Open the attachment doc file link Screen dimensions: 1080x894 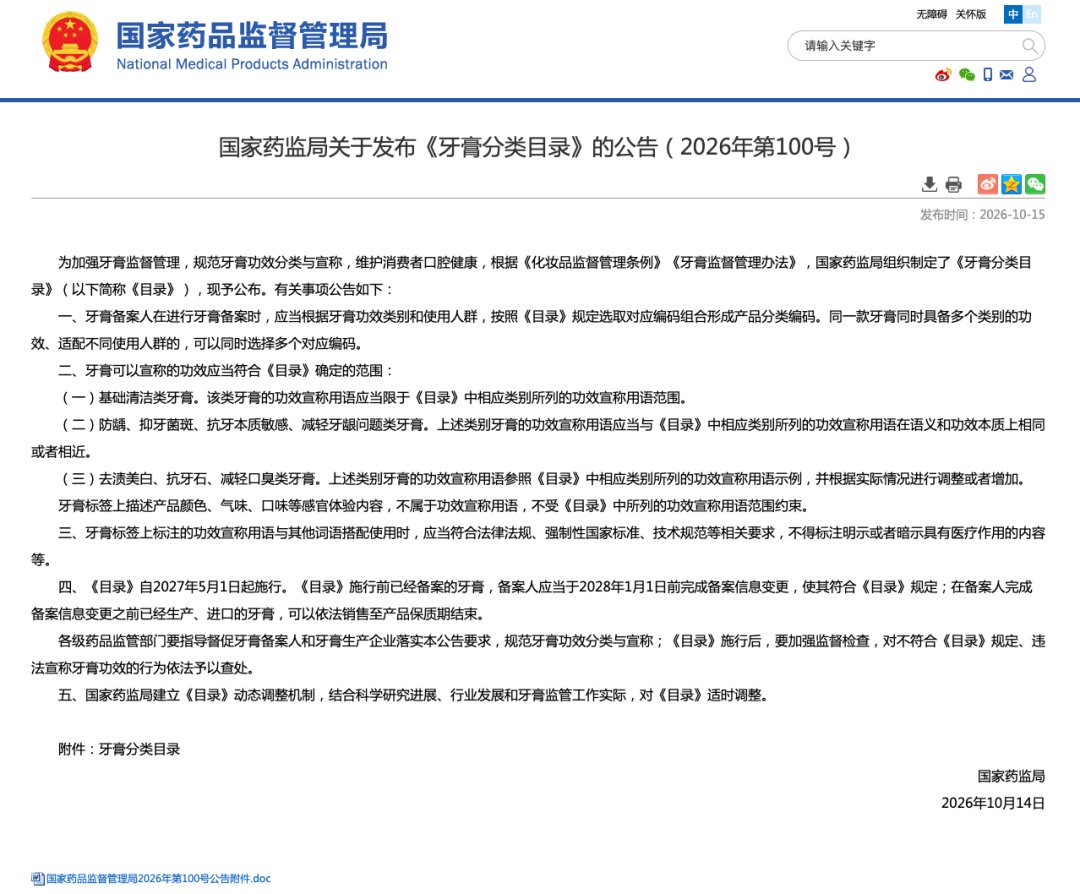pos(158,878)
